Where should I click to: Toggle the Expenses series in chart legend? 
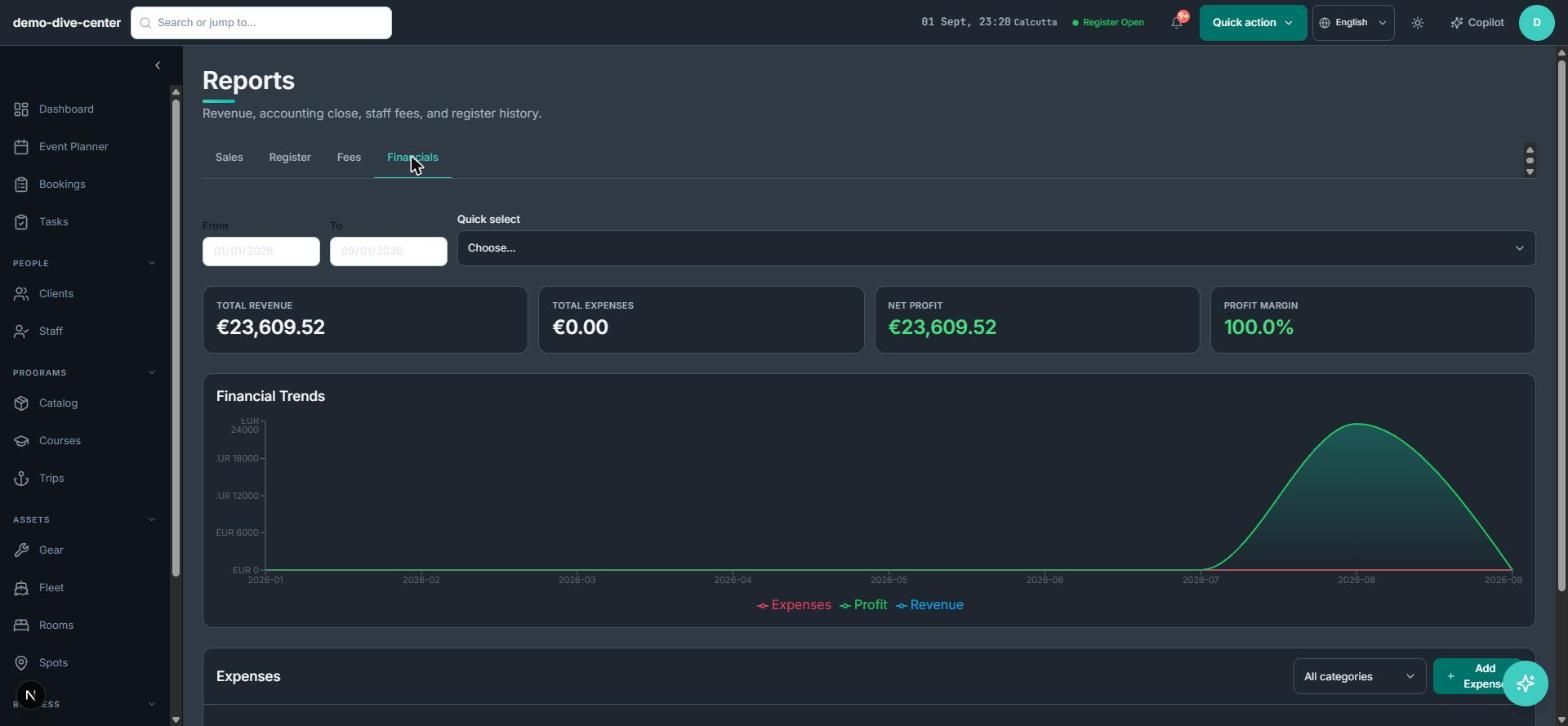(794, 605)
